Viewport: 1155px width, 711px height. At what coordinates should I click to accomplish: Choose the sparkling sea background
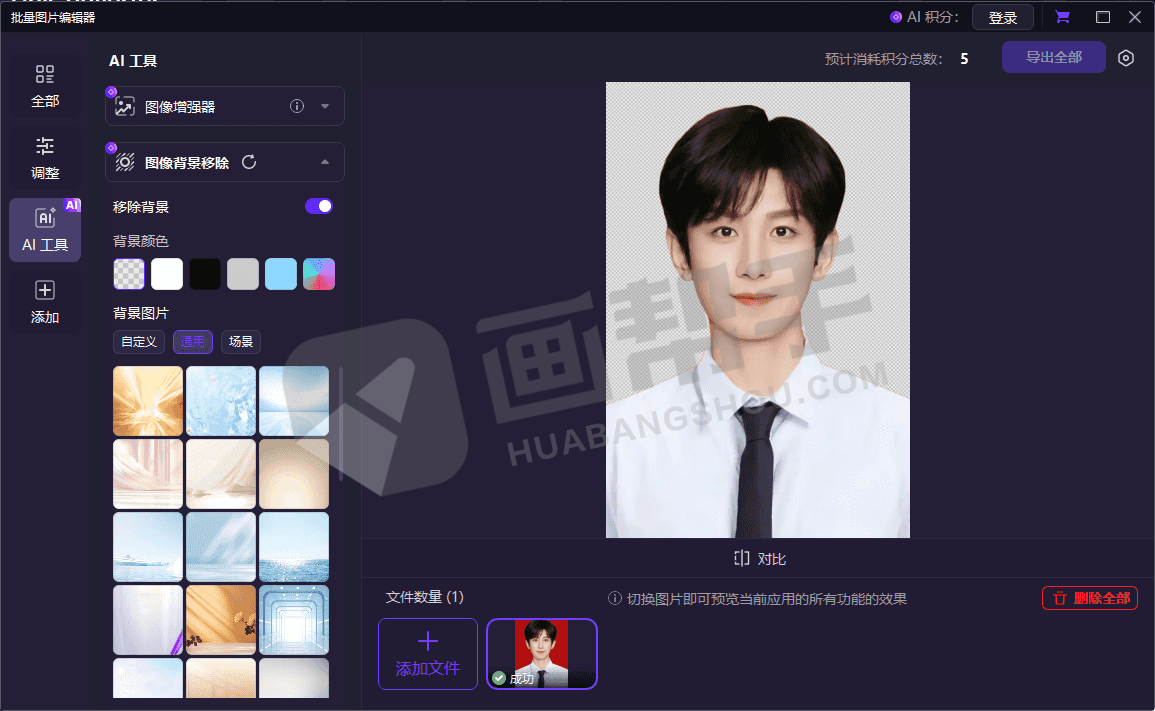tap(294, 547)
